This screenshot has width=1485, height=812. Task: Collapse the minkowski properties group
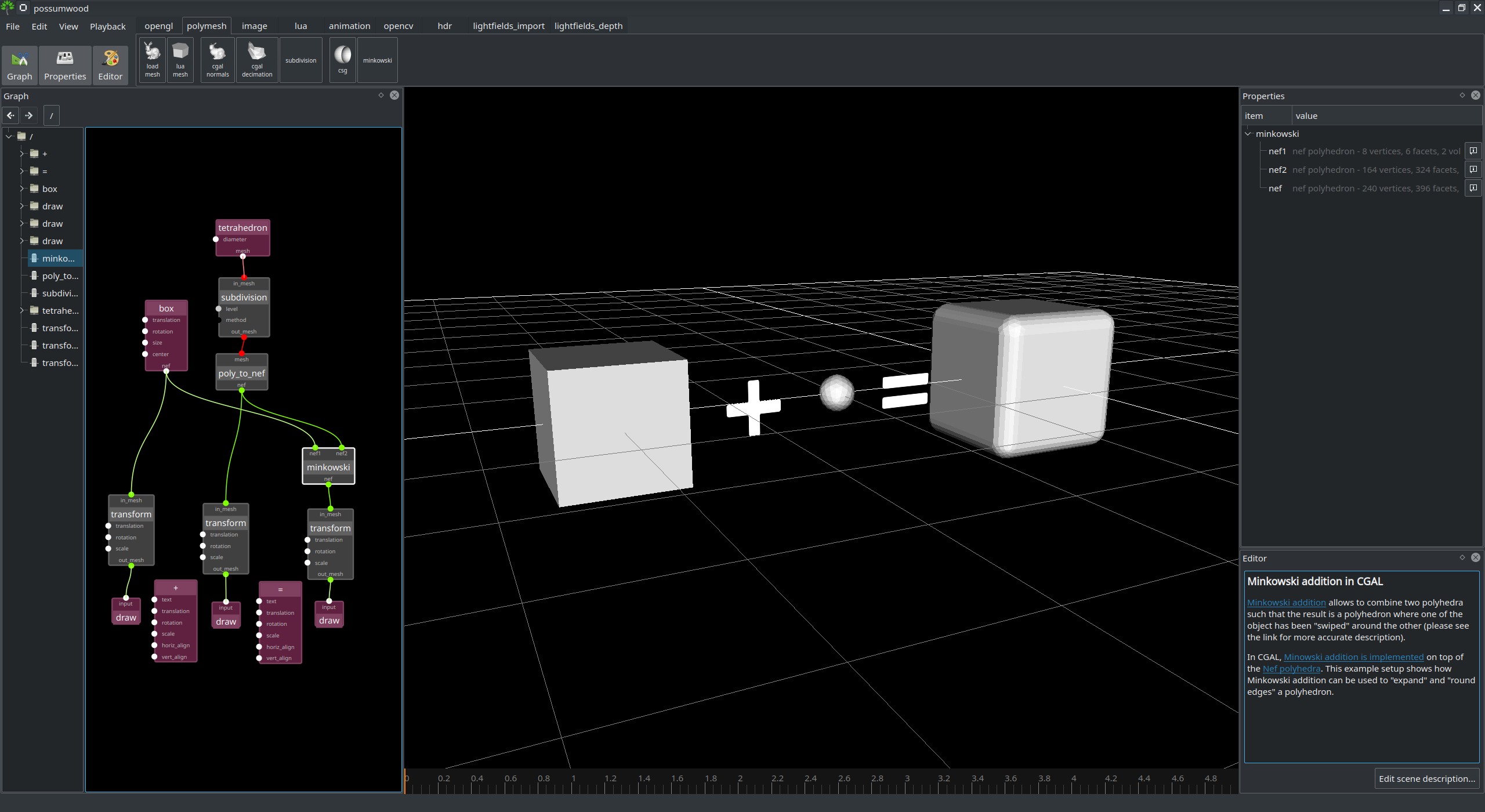click(1248, 133)
